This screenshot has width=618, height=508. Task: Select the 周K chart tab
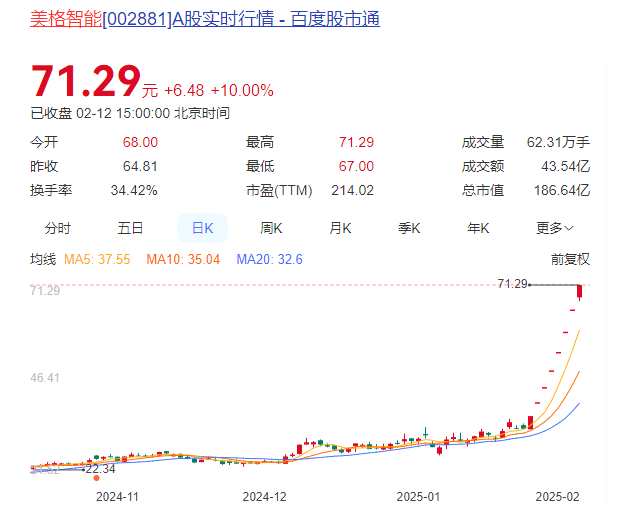click(271, 228)
